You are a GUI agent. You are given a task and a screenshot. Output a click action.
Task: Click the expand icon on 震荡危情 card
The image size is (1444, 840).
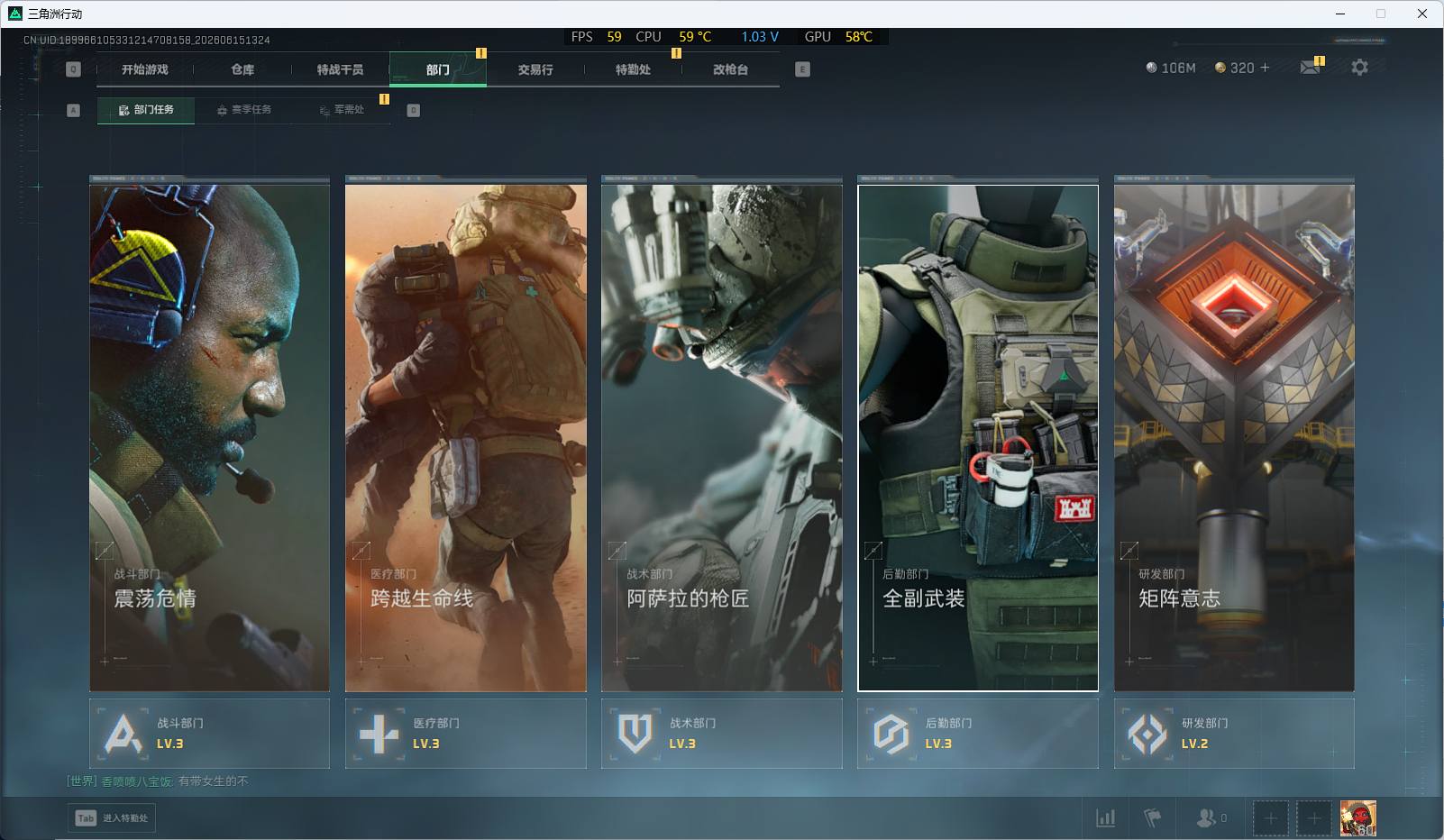tap(105, 550)
